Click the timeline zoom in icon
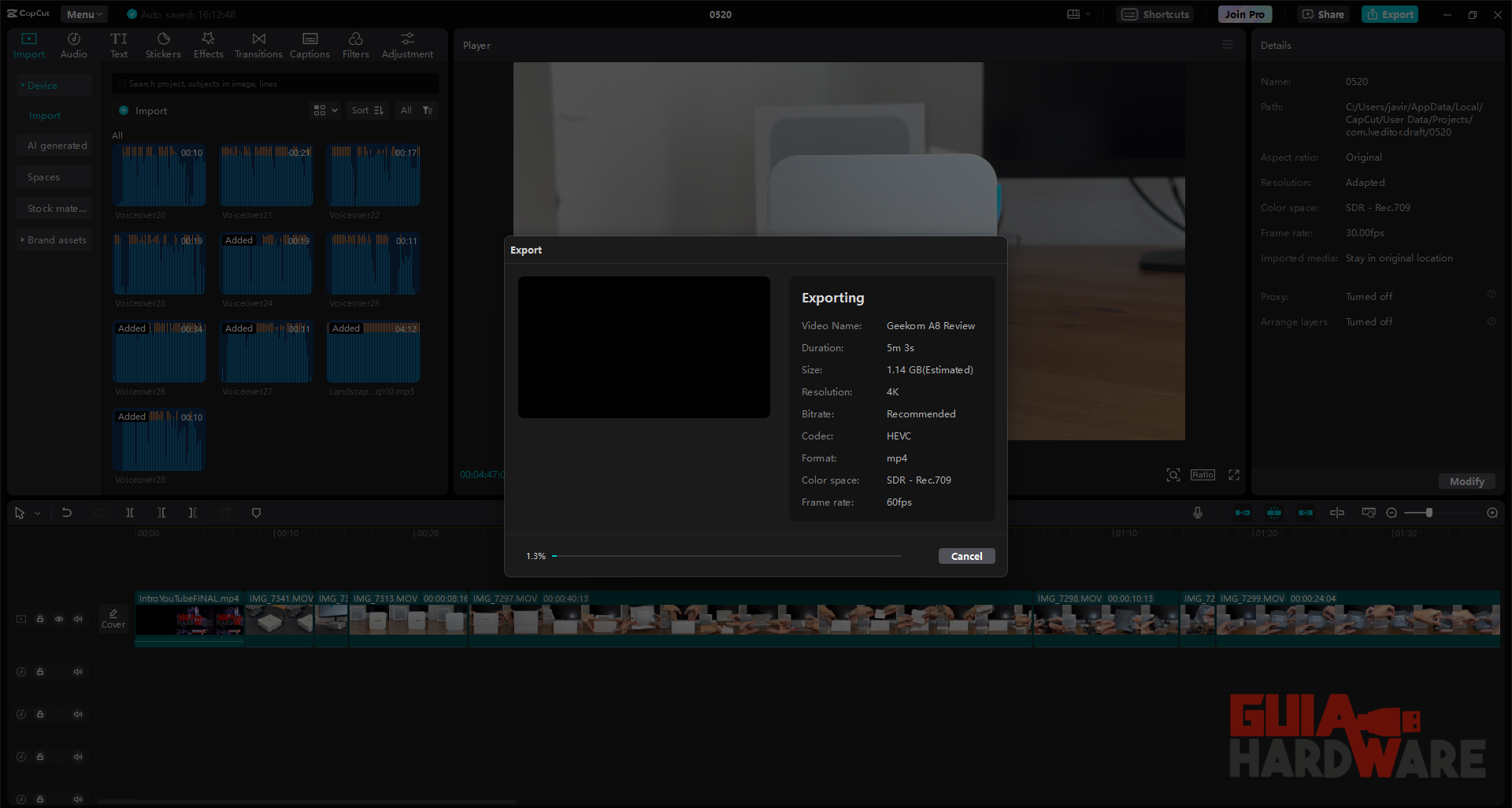The height and width of the screenshot is (808, 1512). [1492, 513]
